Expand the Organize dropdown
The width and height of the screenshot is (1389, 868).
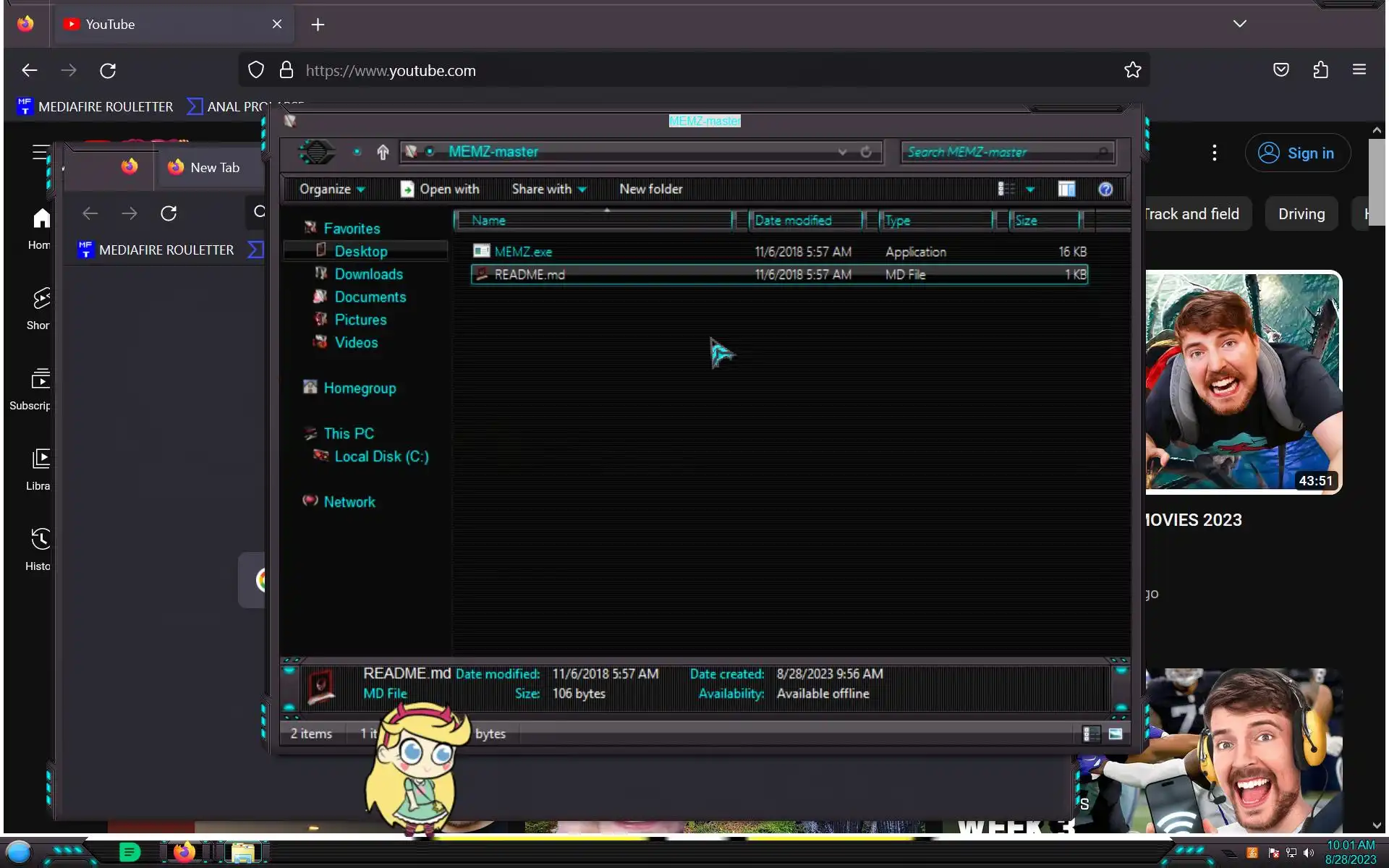pyautogui.click(x=332, y=190)
